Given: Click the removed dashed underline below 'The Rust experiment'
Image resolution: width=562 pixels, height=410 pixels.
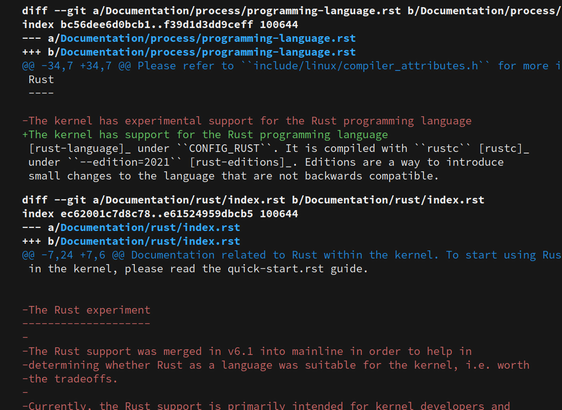Looking at the screenshot, I should tap(86, 324).
